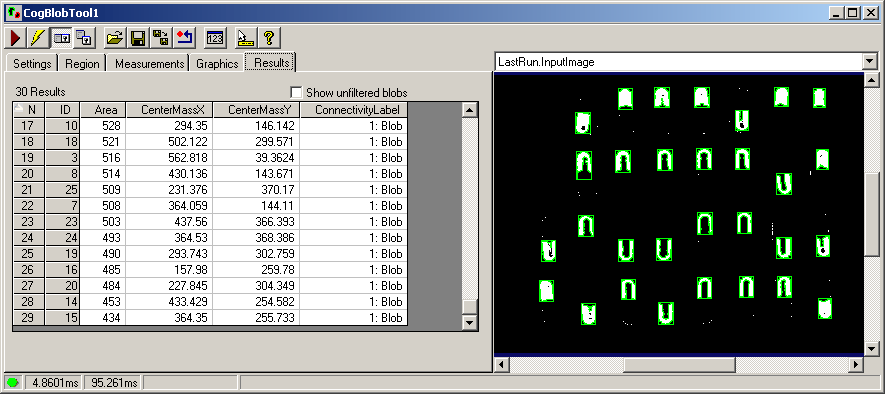Click the image display scroll down arrow
Image resolution: width=885 pixels, height=394 pixels.
[871, 349]
